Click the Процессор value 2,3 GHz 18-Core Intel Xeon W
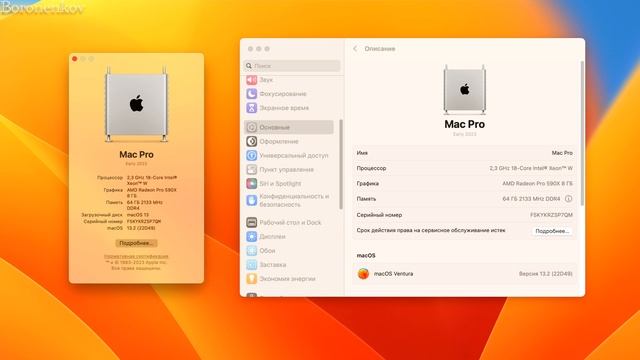Image resolution: width=640 pixels, height=360 pixels. pyautogui.click(x=531, y=168)
